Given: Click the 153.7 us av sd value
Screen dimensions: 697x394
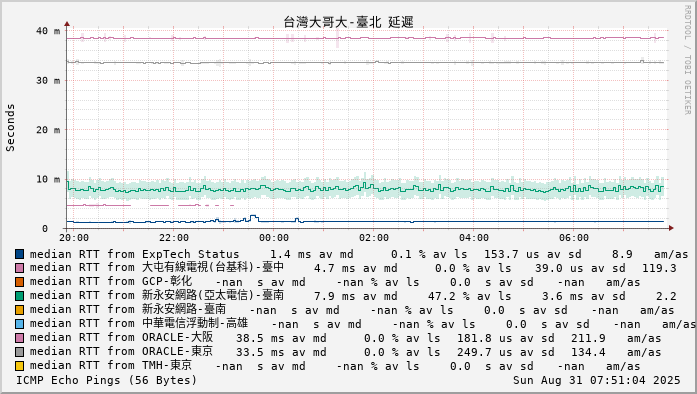Looking at the screenshot, I should click(533, 254).
